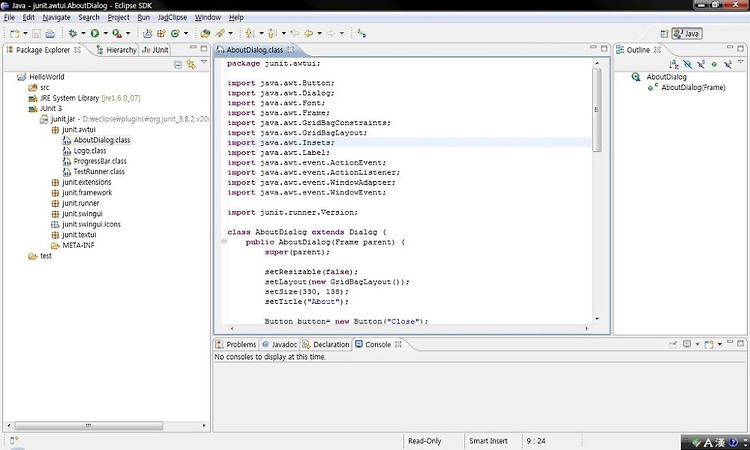The width and height of the screenshot is (750, 450).
Task: Switch to the Javadoc tab
Action: [x=280, y=344]
